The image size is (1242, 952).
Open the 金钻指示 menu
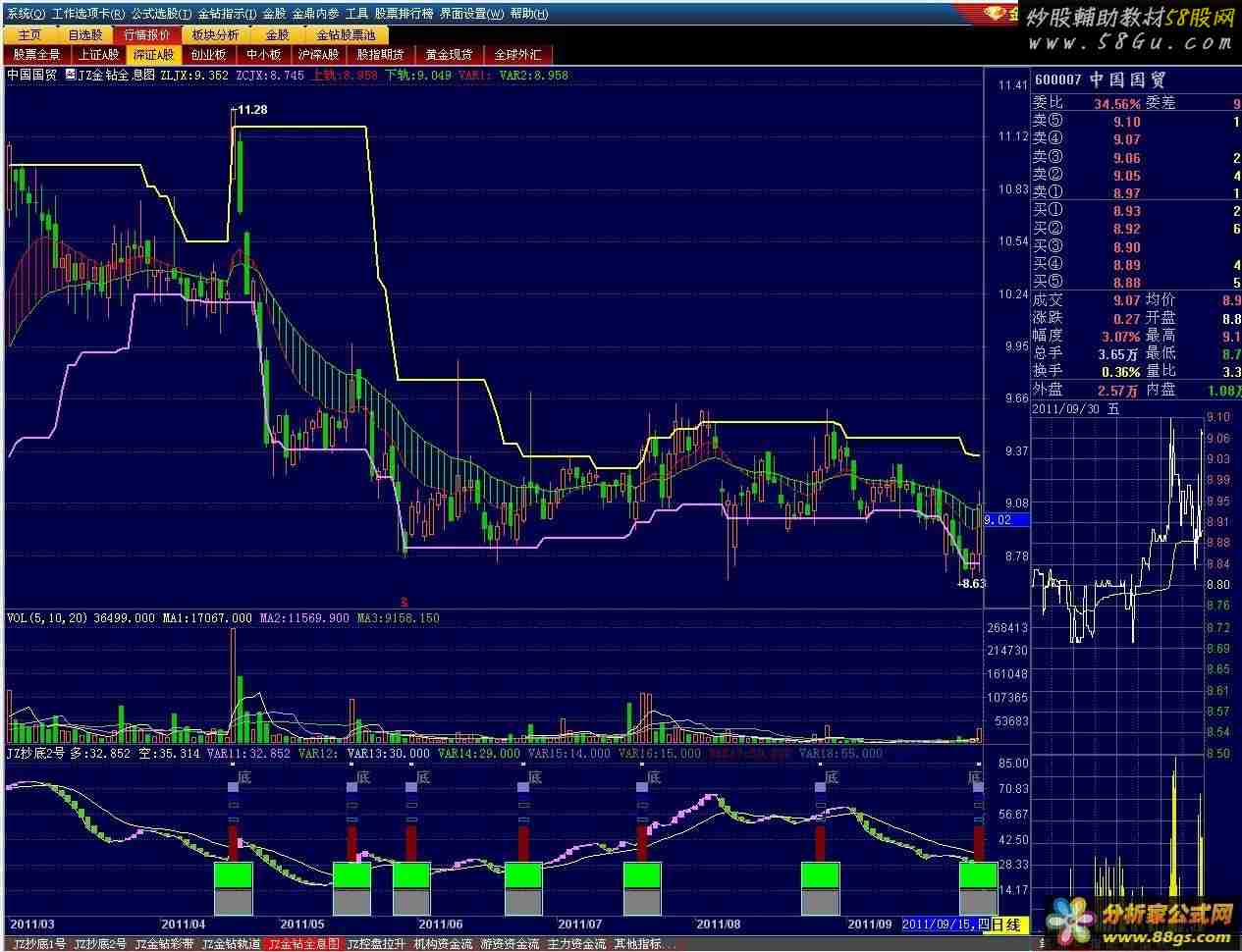[x=227, y=14]
